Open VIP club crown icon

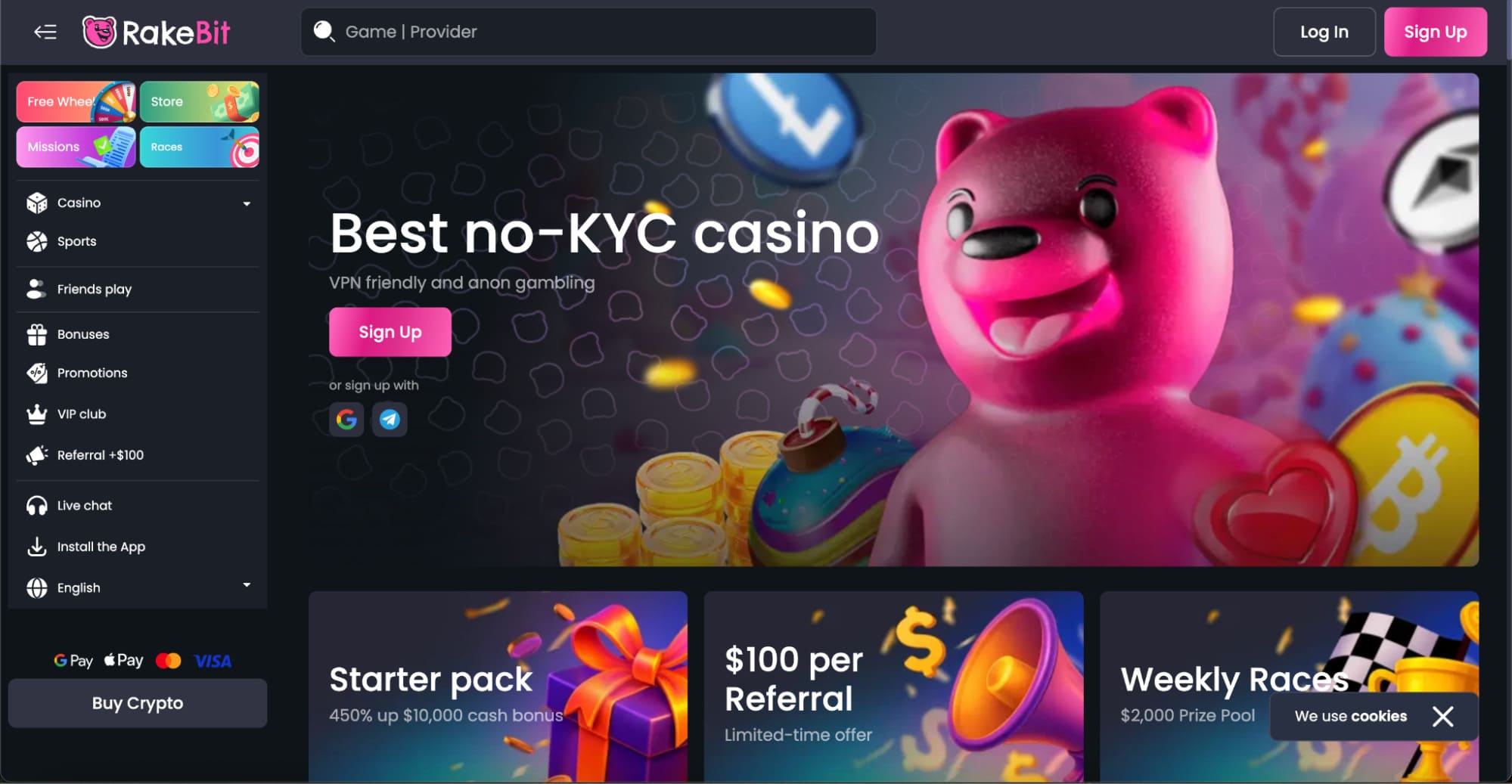click(x=36, y=414)
